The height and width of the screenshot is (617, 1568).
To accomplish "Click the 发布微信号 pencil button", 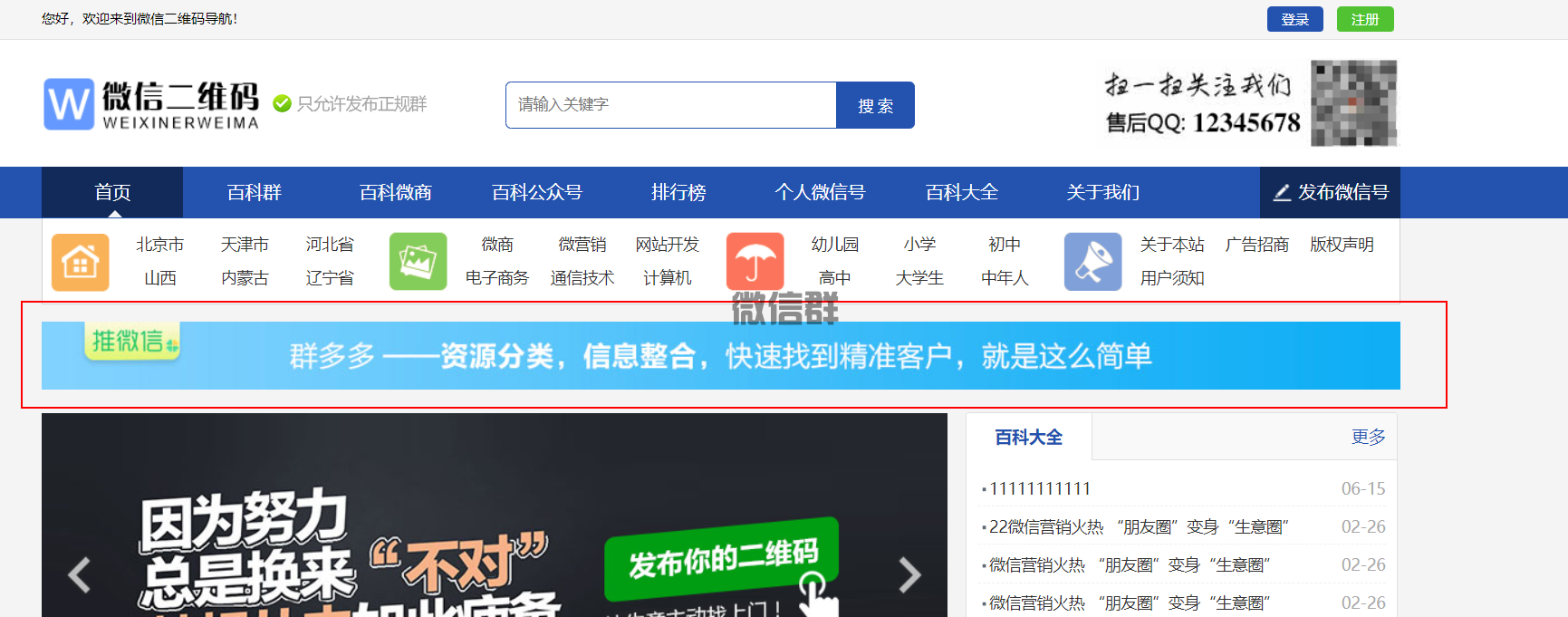I will [x=1330, y=192].
